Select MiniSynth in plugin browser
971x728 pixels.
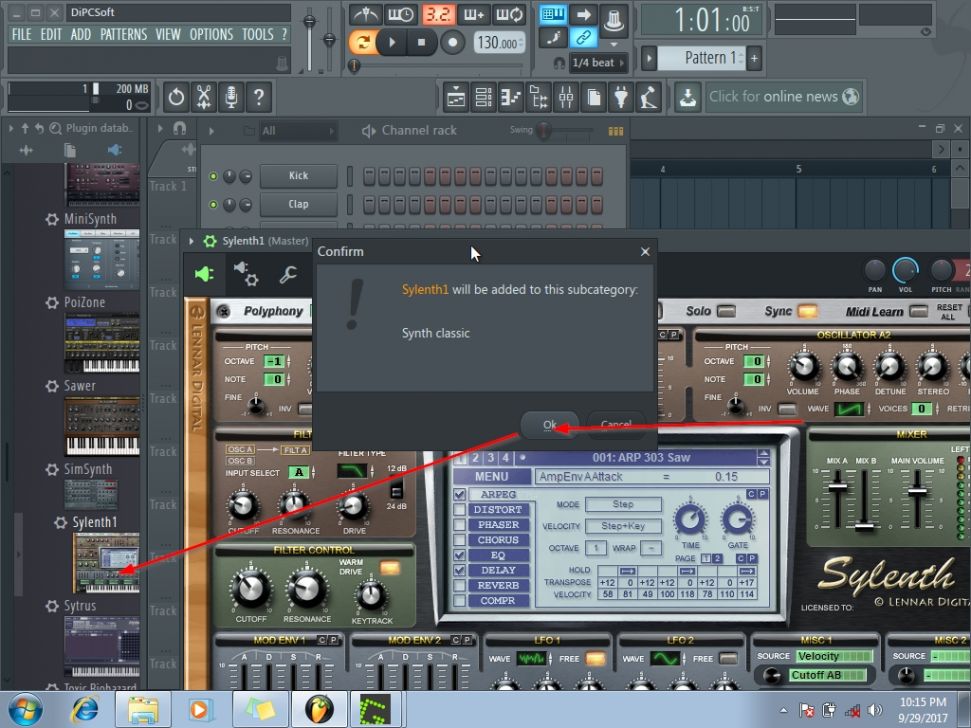[90, 219]
